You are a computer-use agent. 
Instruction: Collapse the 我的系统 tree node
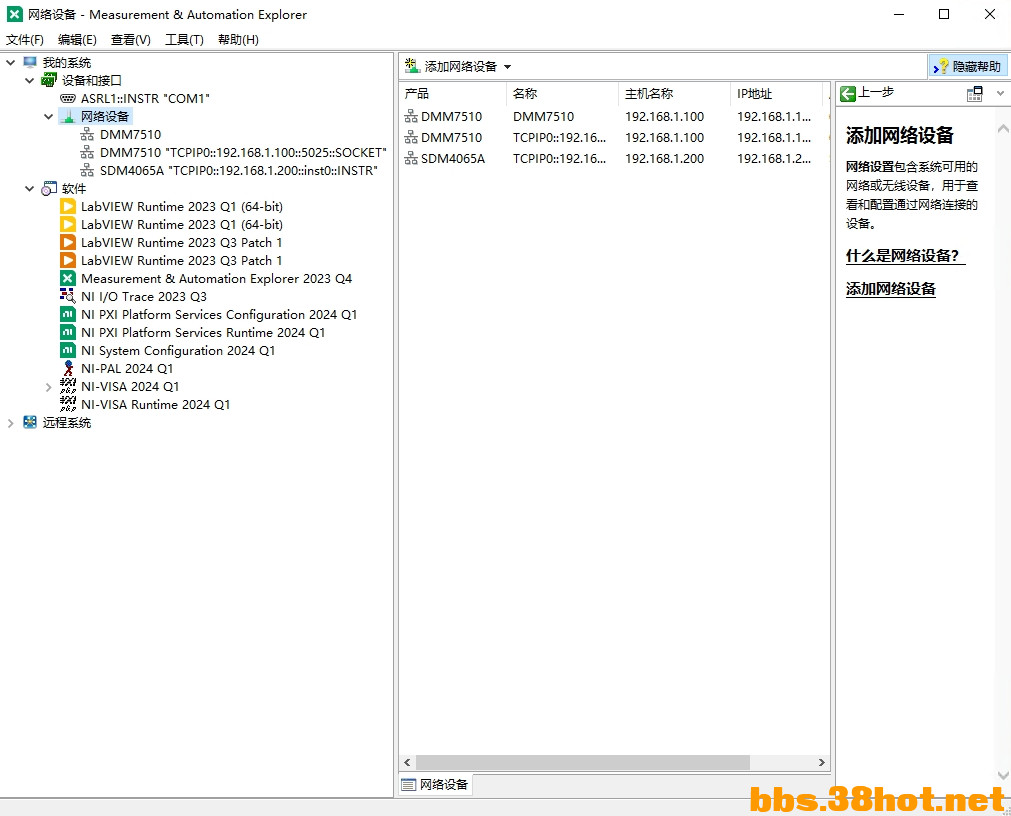[x=11, y=63]
